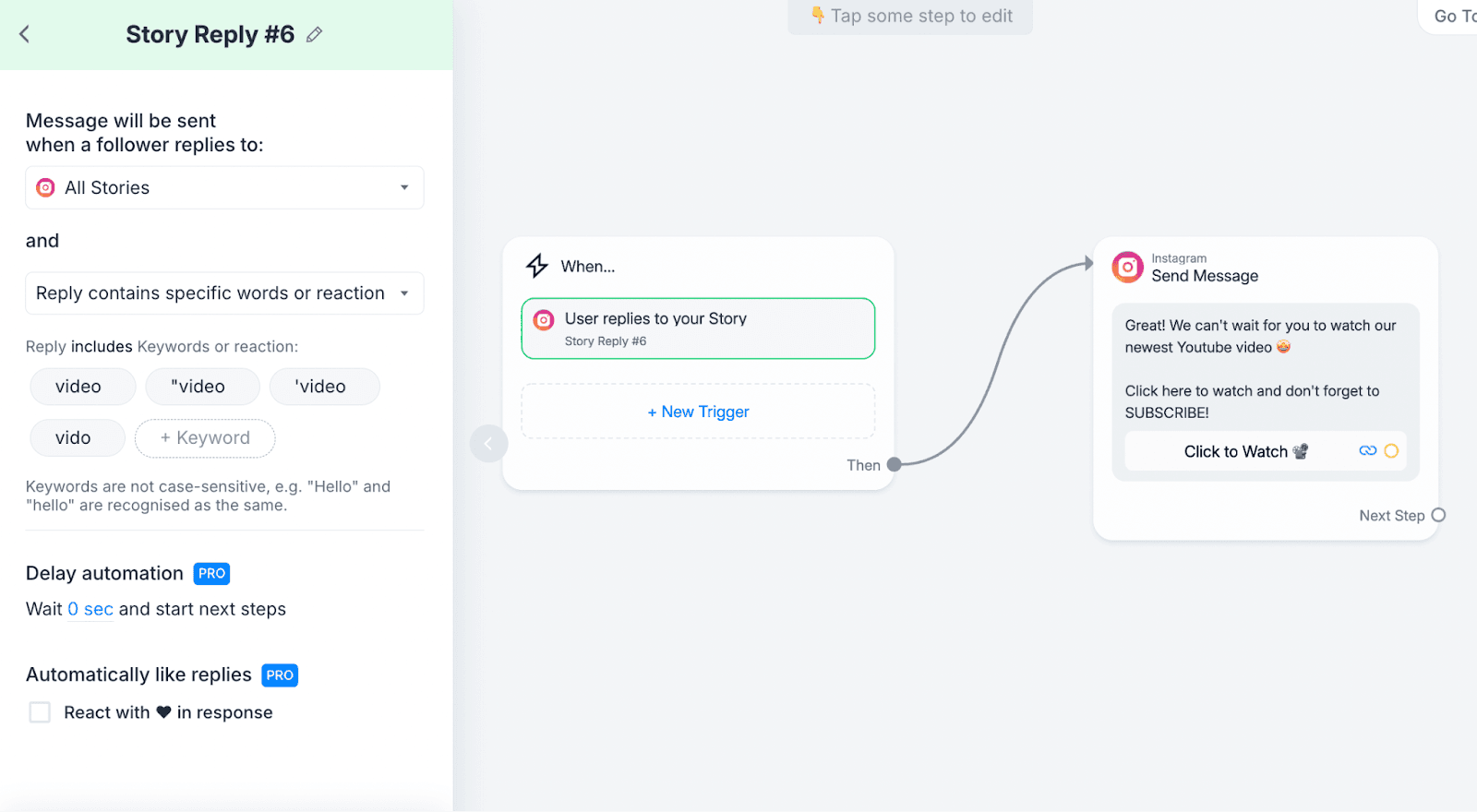This screenshot has height=812, width=1477.
Task: Click the Then output connector dot
Action: (894, 465)
